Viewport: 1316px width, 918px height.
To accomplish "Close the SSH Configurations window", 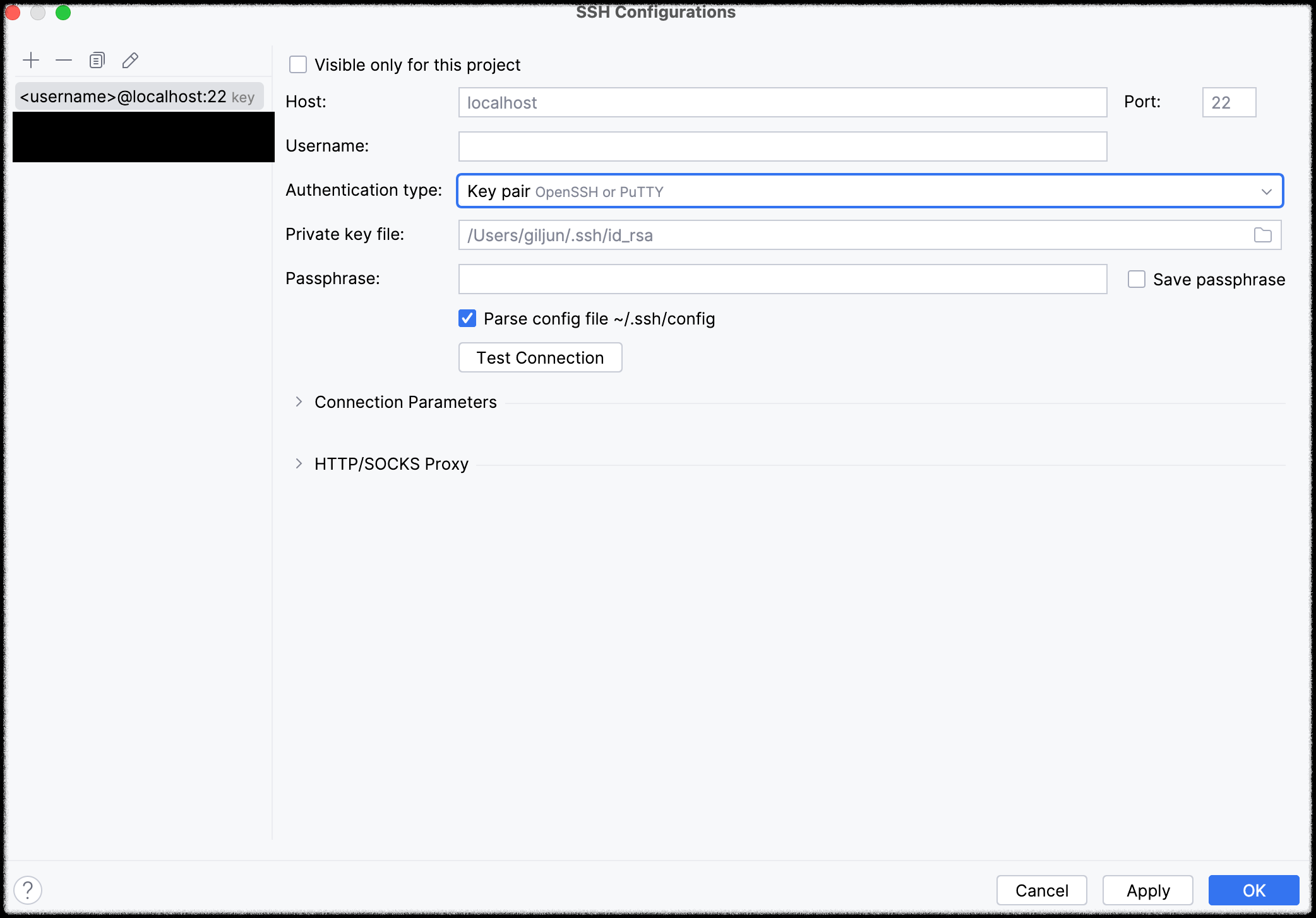I will tap(13, 13).
